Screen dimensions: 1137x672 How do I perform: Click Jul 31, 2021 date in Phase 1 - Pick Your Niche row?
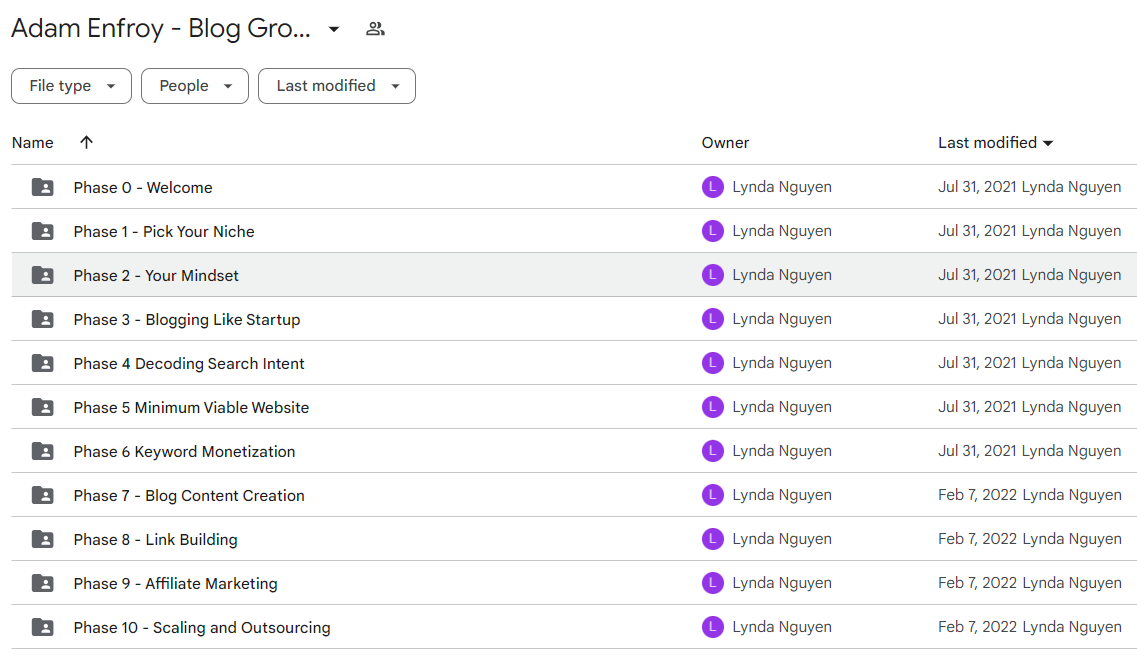pyautogui.click(x=977, y=231)
